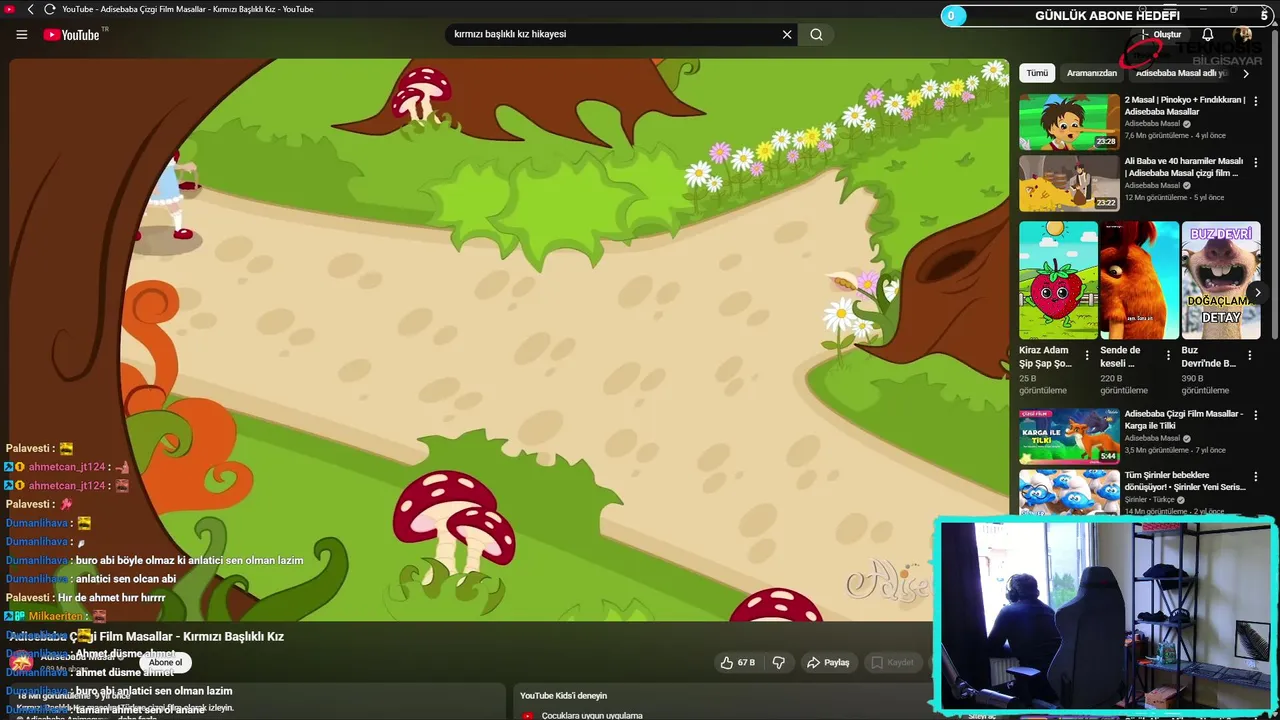Run search with the magnifier button
Screen dimensions: 1280x720
(816, 34)
